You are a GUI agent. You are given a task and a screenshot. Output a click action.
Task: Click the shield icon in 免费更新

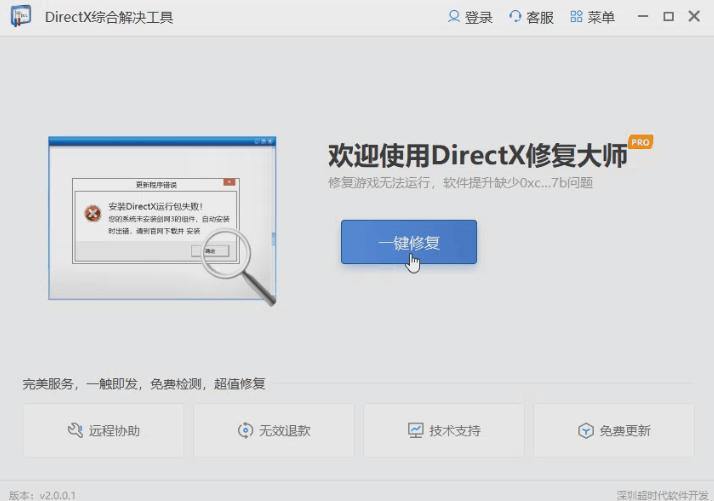586,431
